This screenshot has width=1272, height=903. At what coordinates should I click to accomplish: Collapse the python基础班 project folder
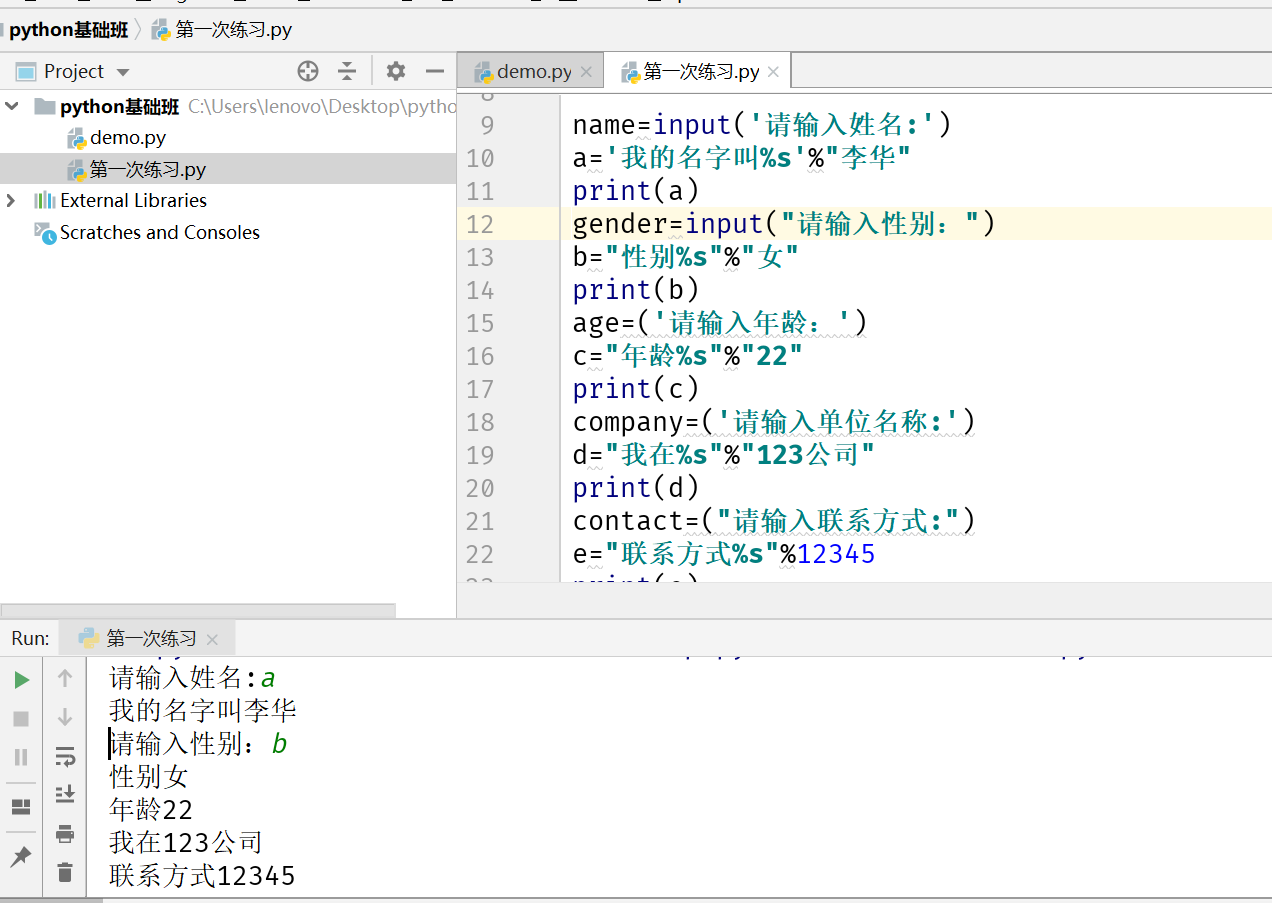coord(12,106)
